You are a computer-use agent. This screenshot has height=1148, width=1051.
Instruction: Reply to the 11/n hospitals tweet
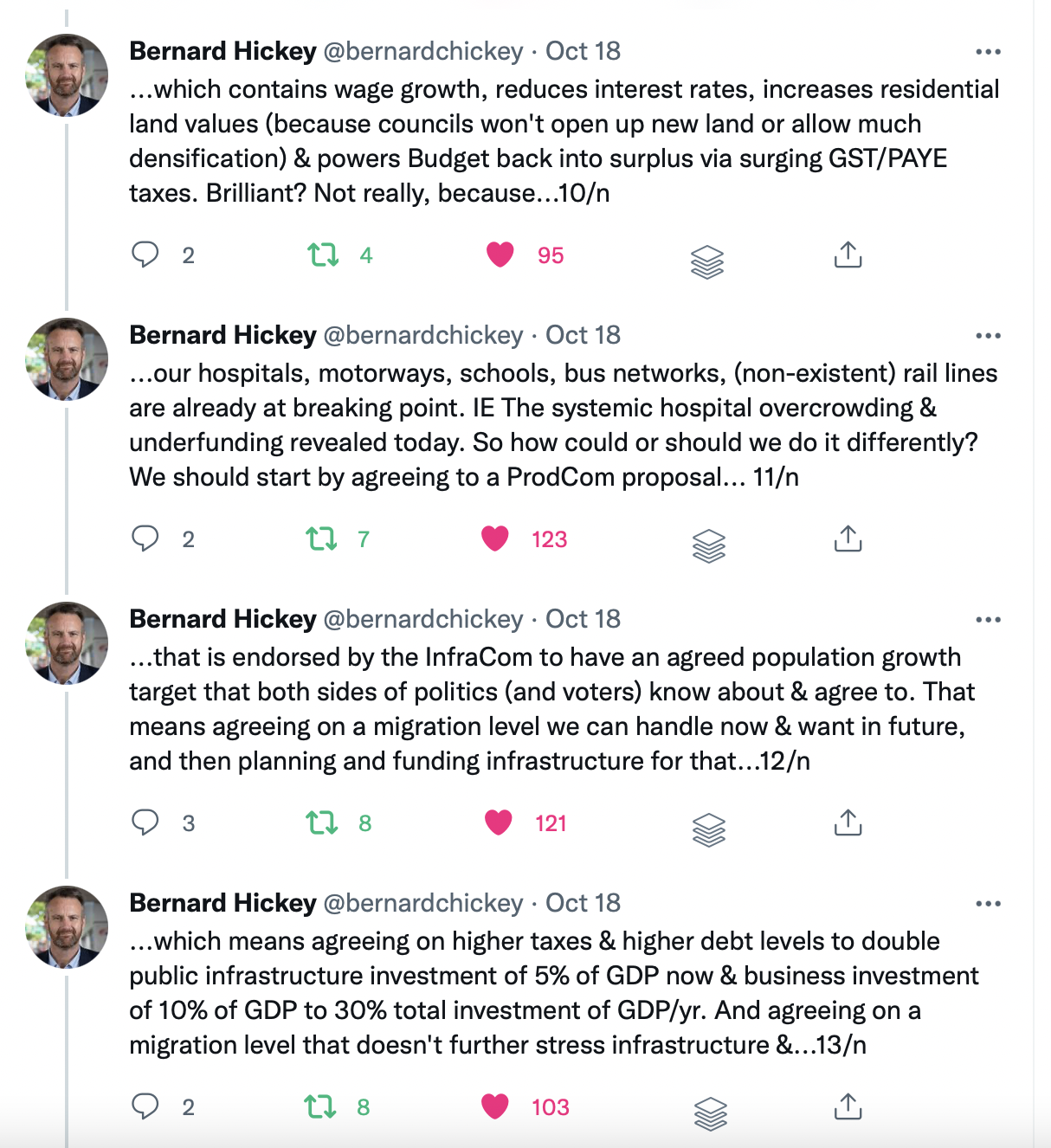pos(145,539)
